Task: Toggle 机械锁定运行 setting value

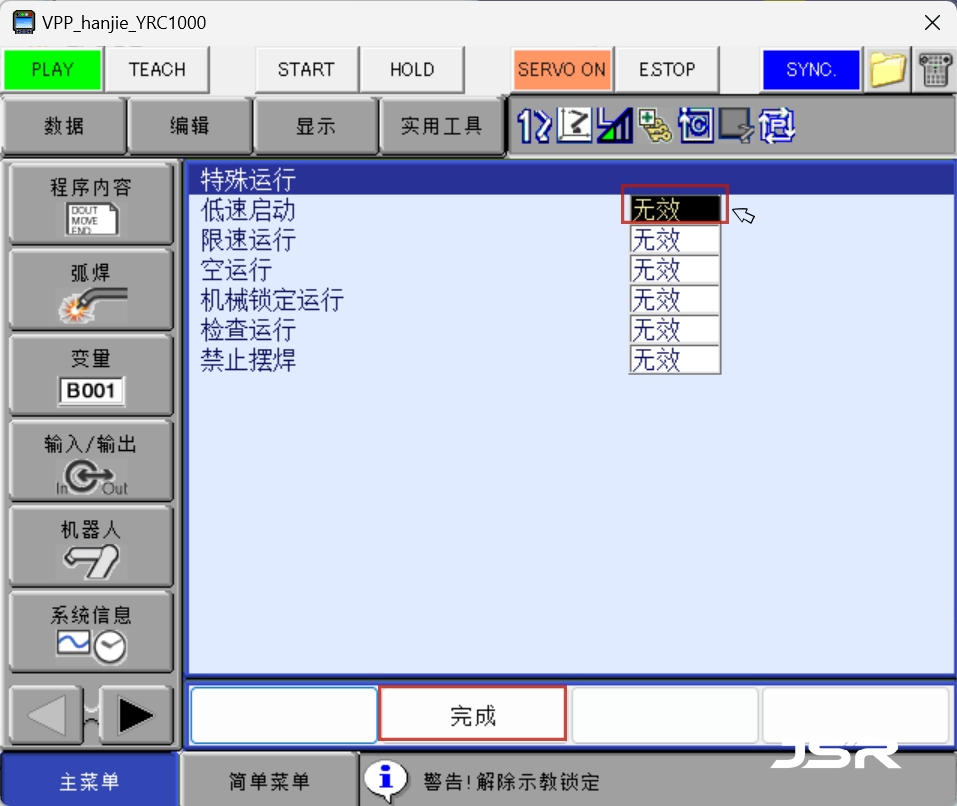Action: coord(675,300)
